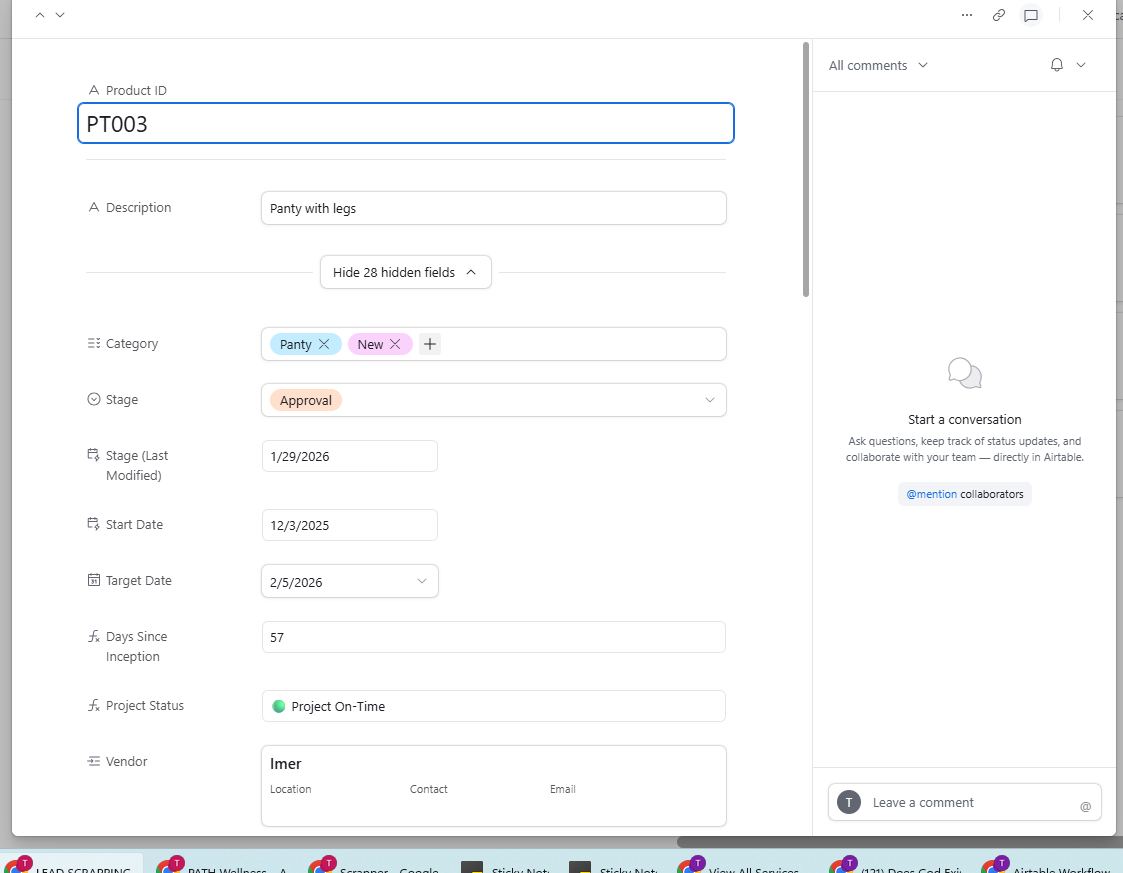Remove the Panty category tag
The width and height of the screenshot is (1123, 873).
(324, 344)
